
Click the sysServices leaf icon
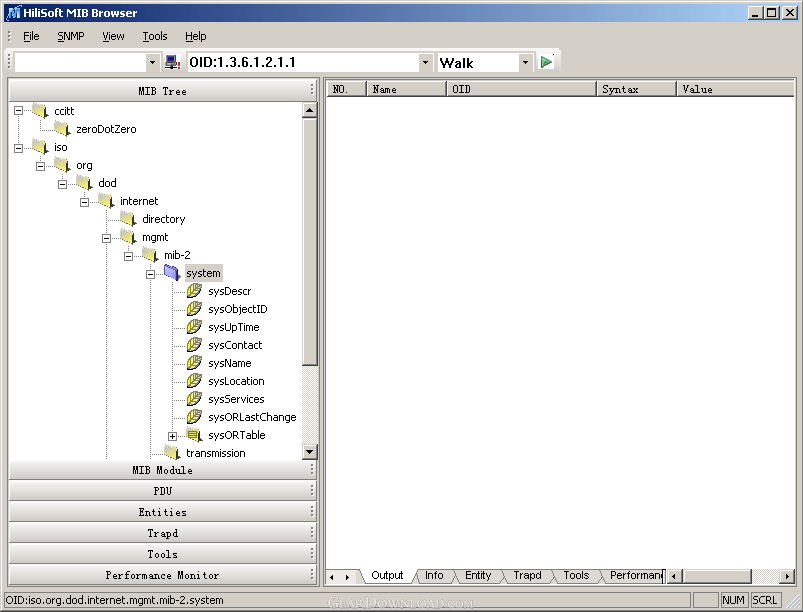[194, 398]
